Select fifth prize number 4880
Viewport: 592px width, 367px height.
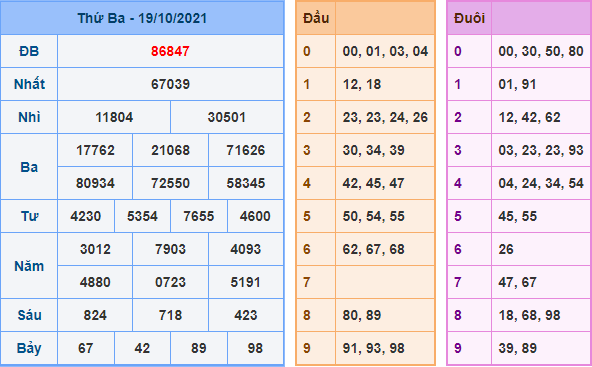tap(95, 282)
